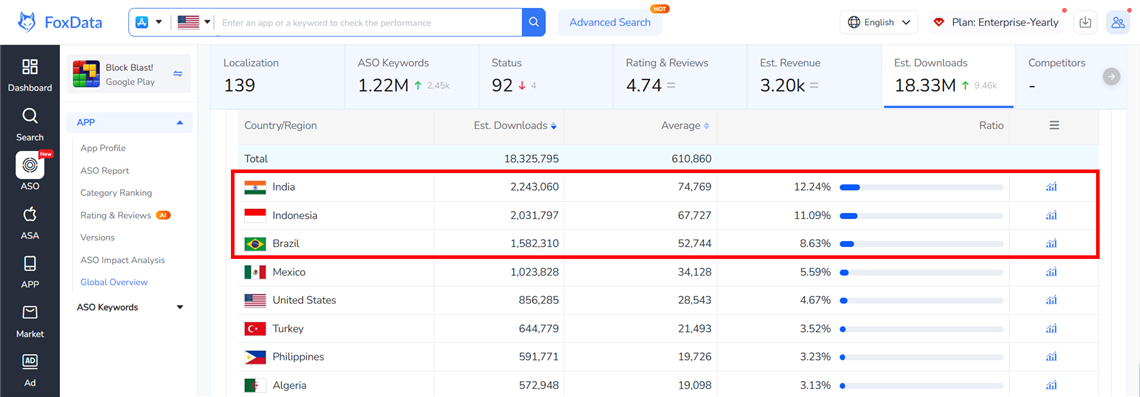
Task: Open the US country flag dropdown
Action: [194, 23]
